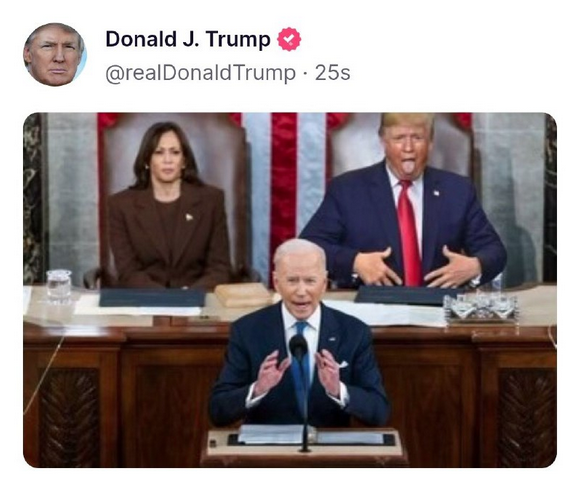Click the standing man's red tie
574x485 pixels.
pos(410,233)
